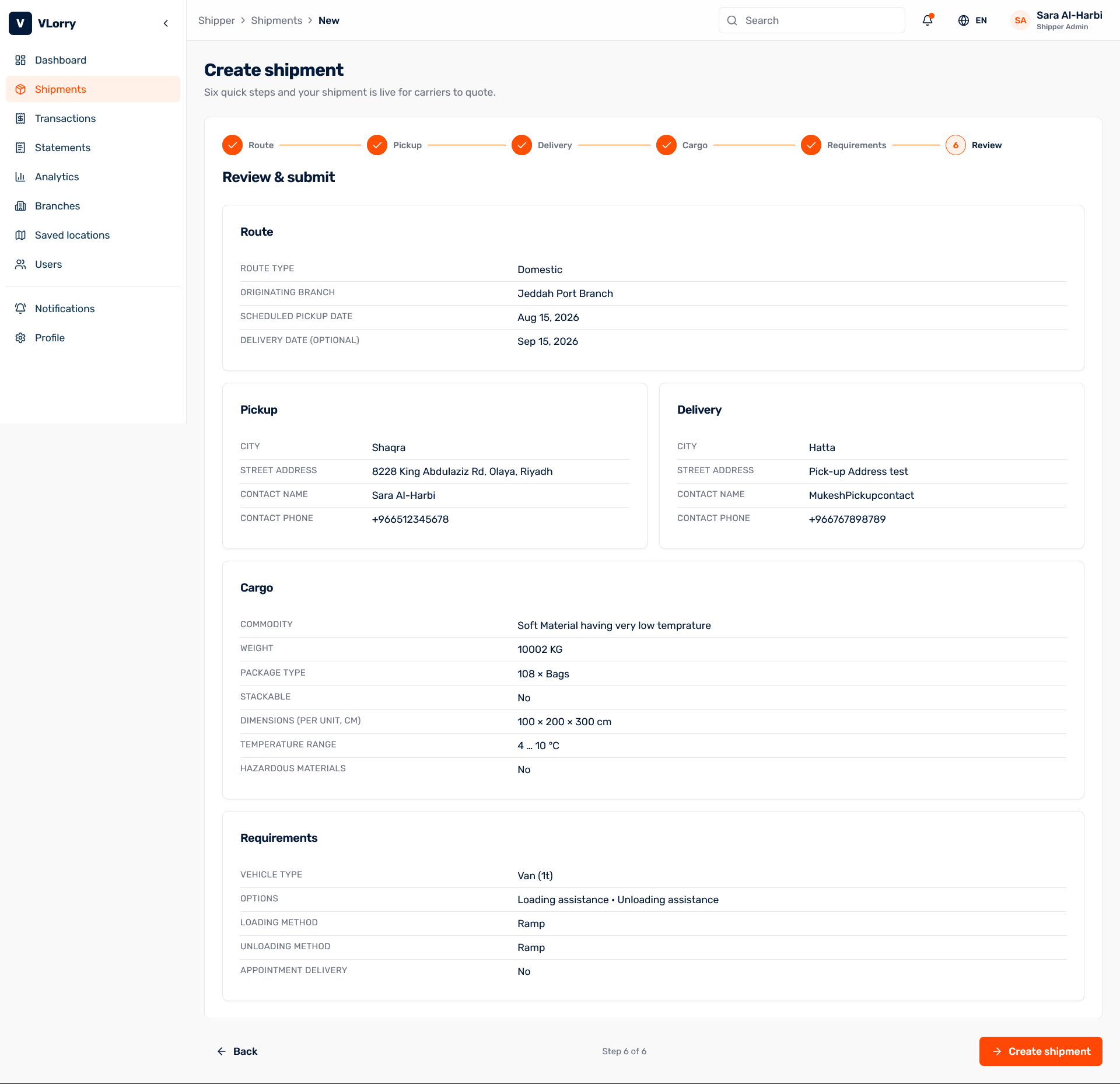Click the Statements document icon
This screenshot has width=1120, height=1084.
click(x=20, y=148)
